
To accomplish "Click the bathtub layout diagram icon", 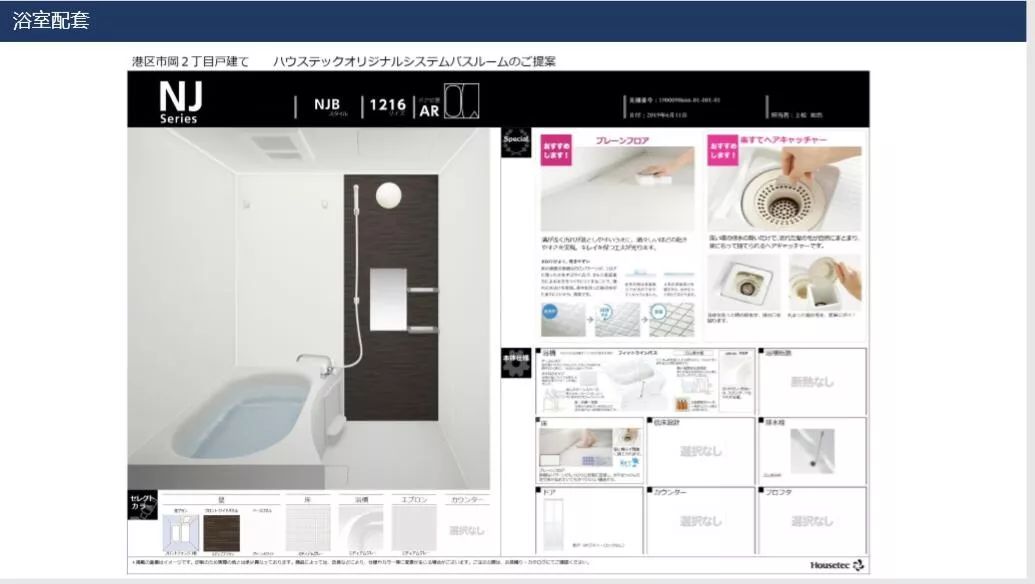I will 461,101.
